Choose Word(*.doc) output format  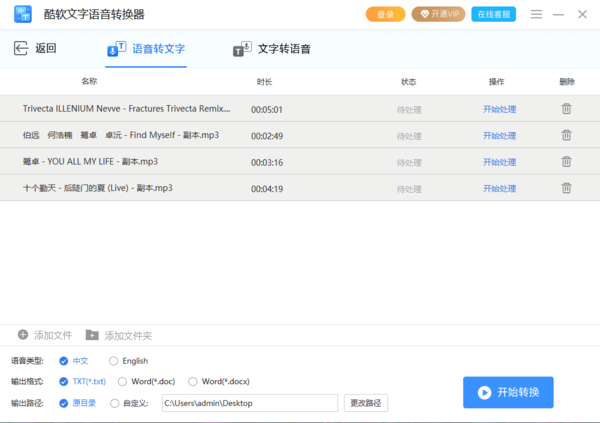(x=123, y=381)
